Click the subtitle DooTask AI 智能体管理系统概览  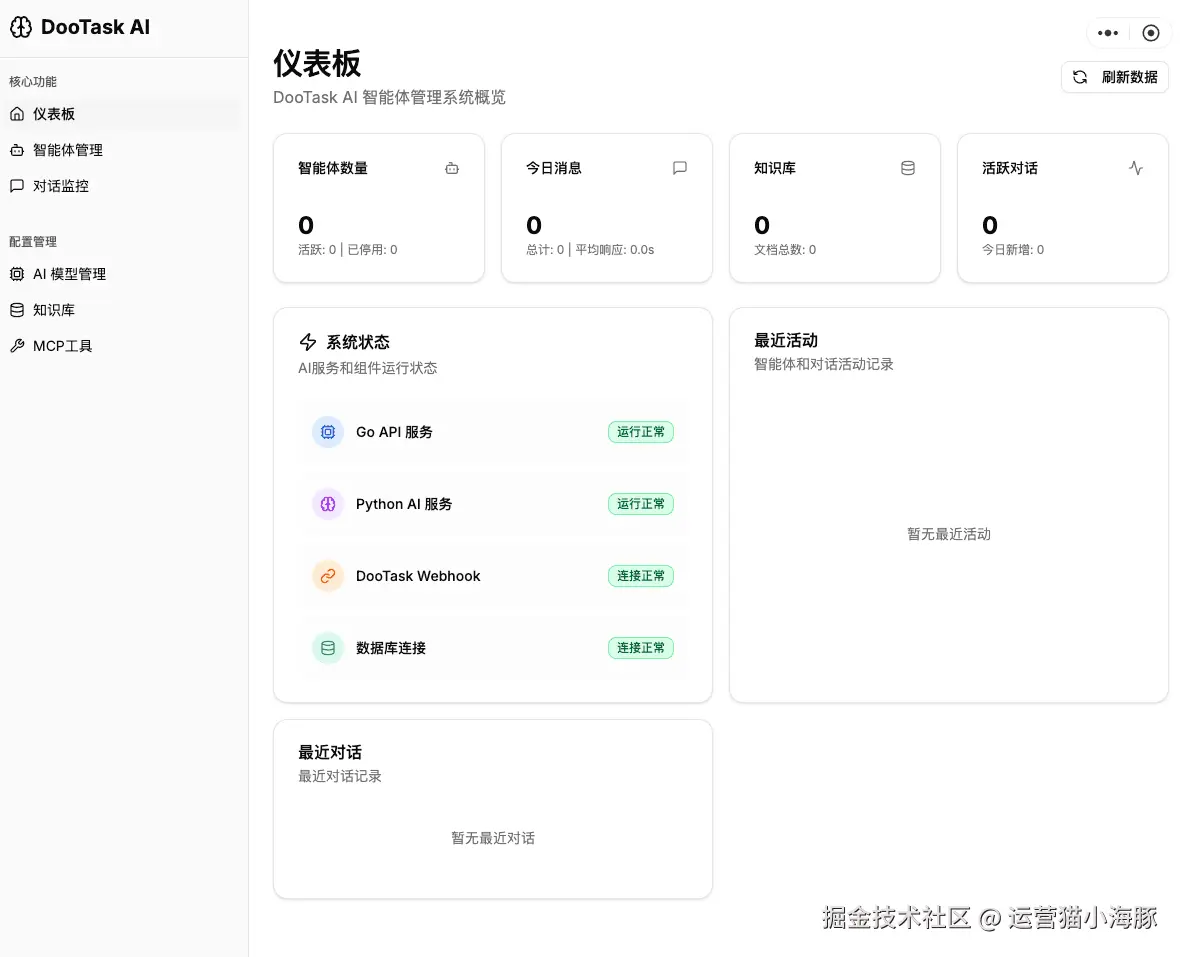point(389,97)
